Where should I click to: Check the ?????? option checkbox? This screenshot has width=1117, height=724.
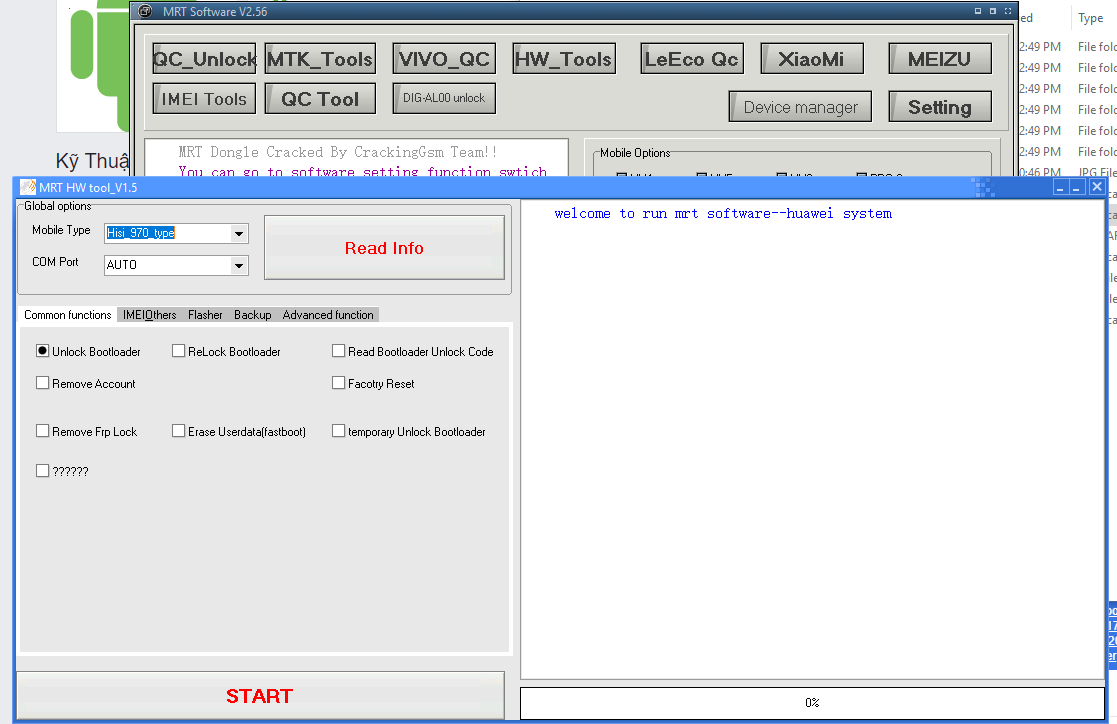click(x=43, y=470)
